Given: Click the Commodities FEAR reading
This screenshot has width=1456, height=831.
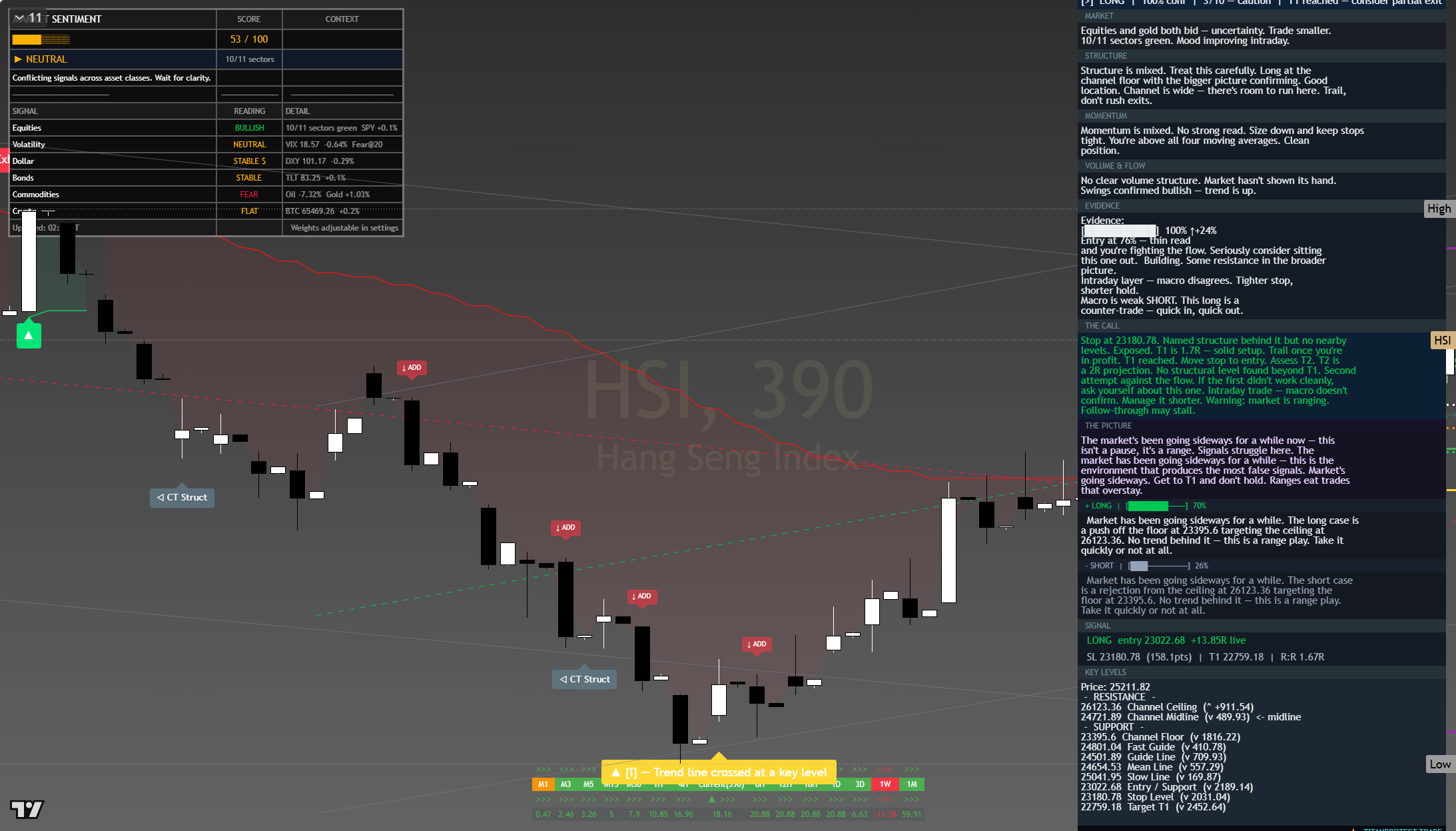Looking at the screenshot, I should pos(249,195).
